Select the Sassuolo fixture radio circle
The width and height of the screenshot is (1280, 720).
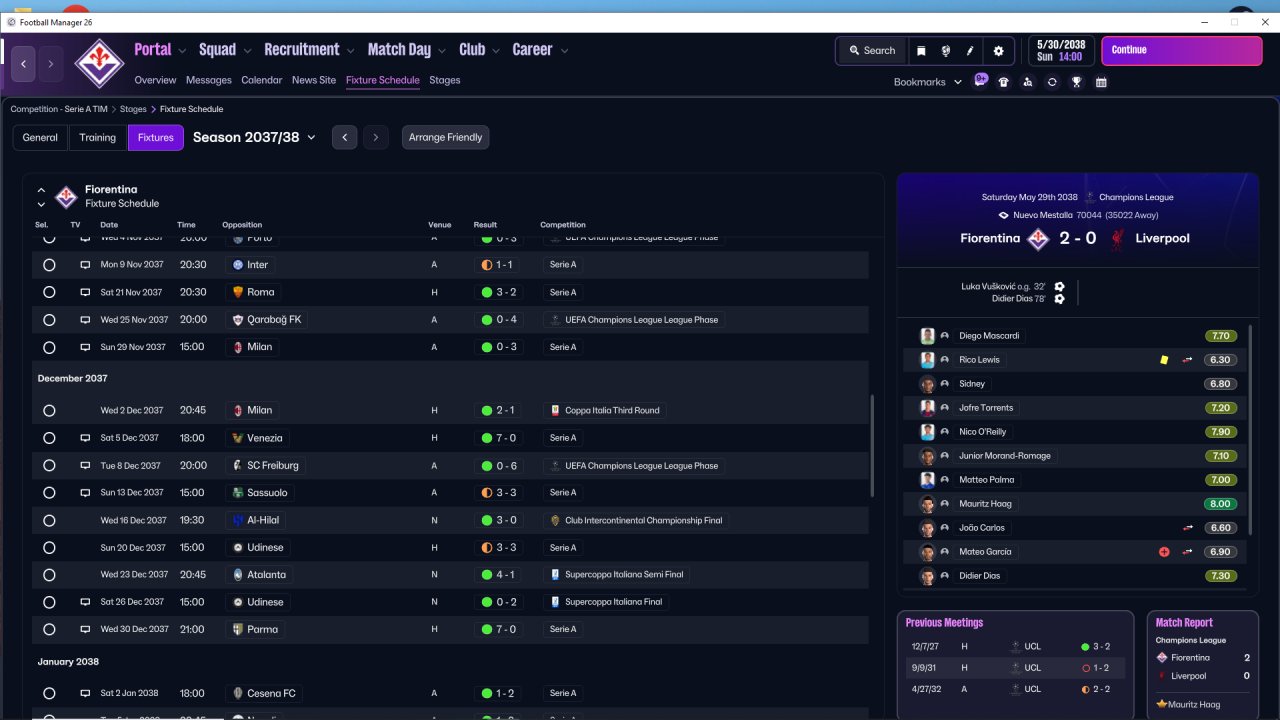(x=49, y=493)
